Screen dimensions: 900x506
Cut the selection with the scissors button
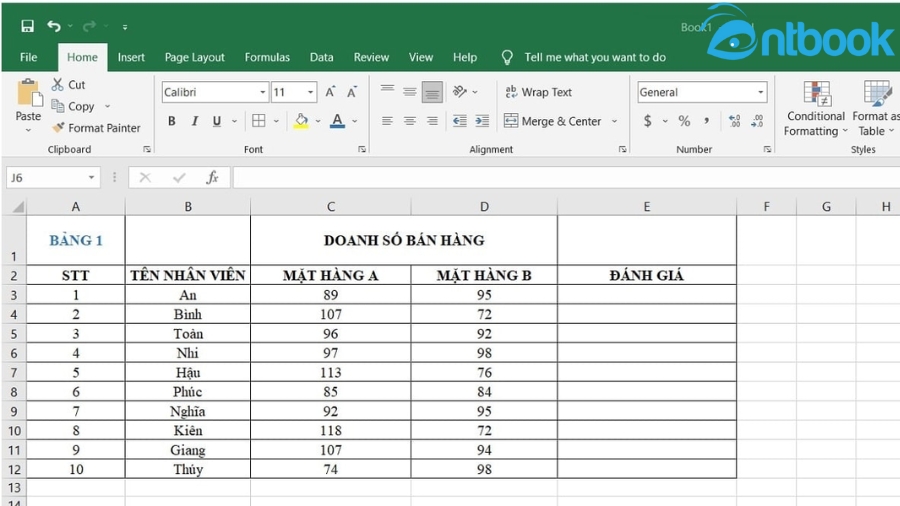[68, 84]
